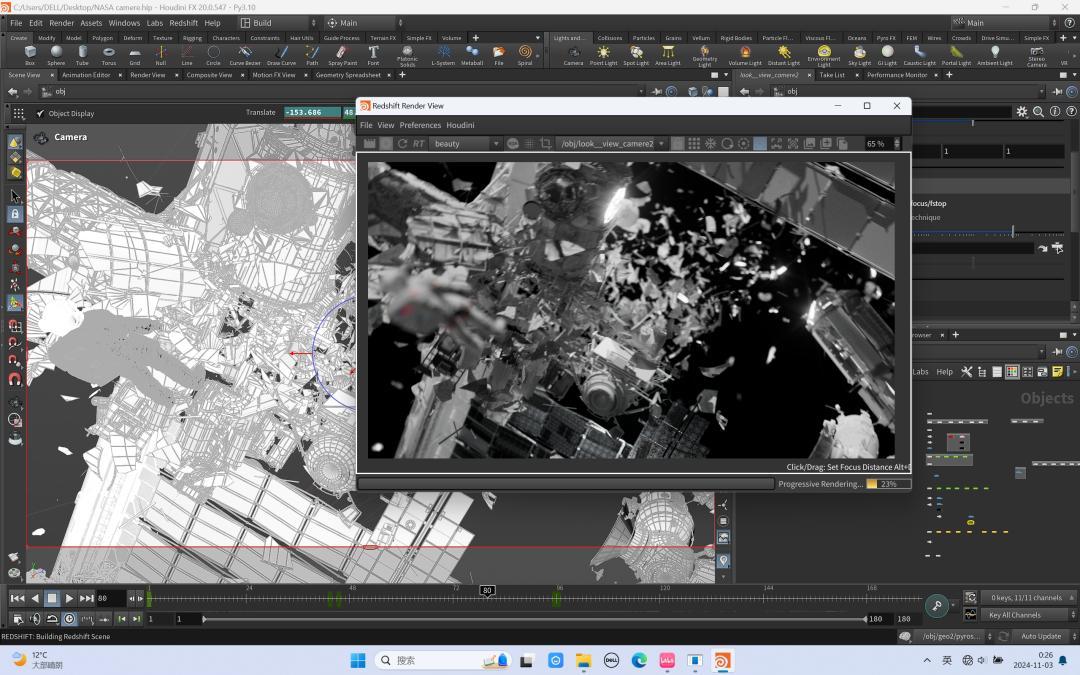The image size is (1080, 675).
Task: Click the L-System shelf tool
Action: (443, 54)
